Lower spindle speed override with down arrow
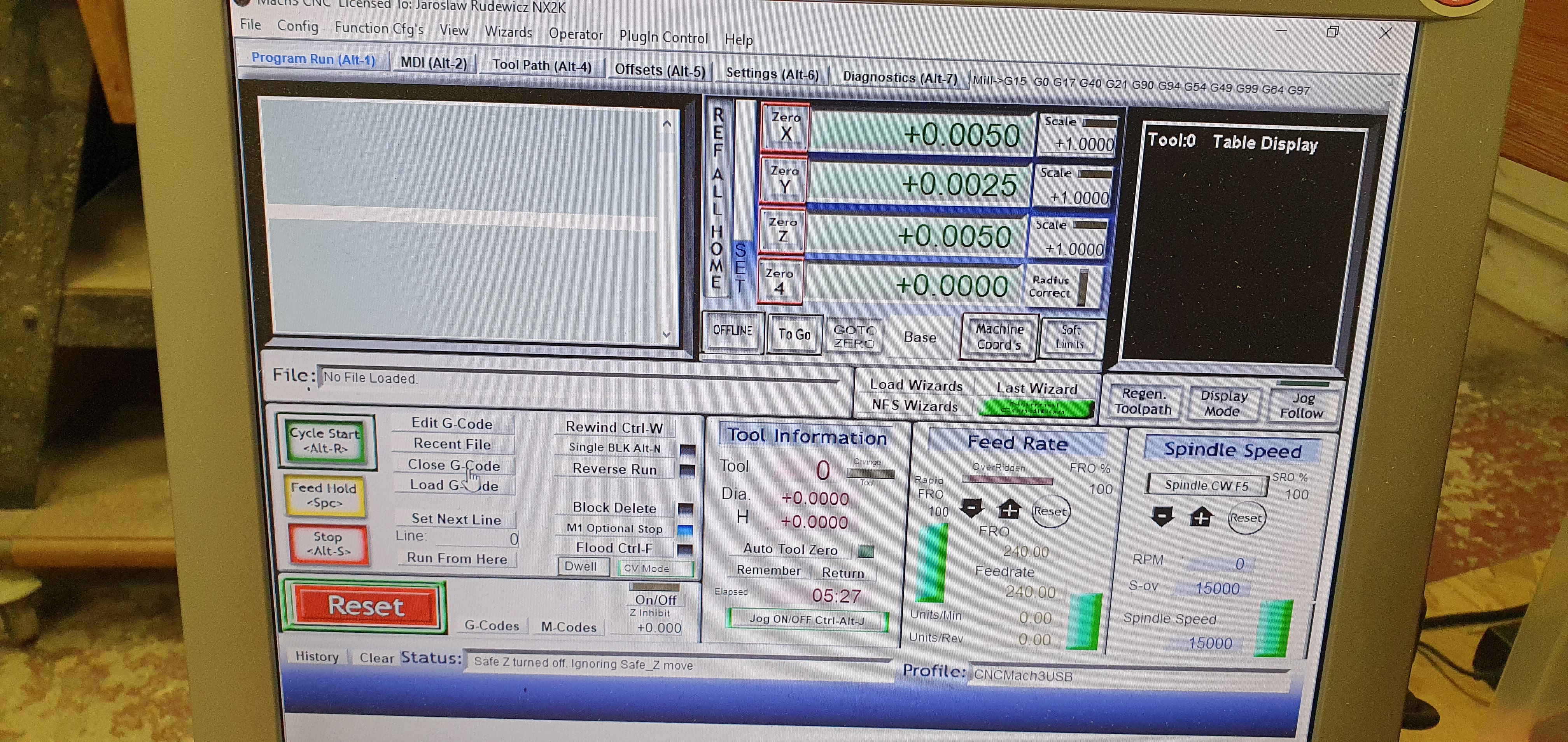The image size is (1568, 742). click(x=1161, y=517)
